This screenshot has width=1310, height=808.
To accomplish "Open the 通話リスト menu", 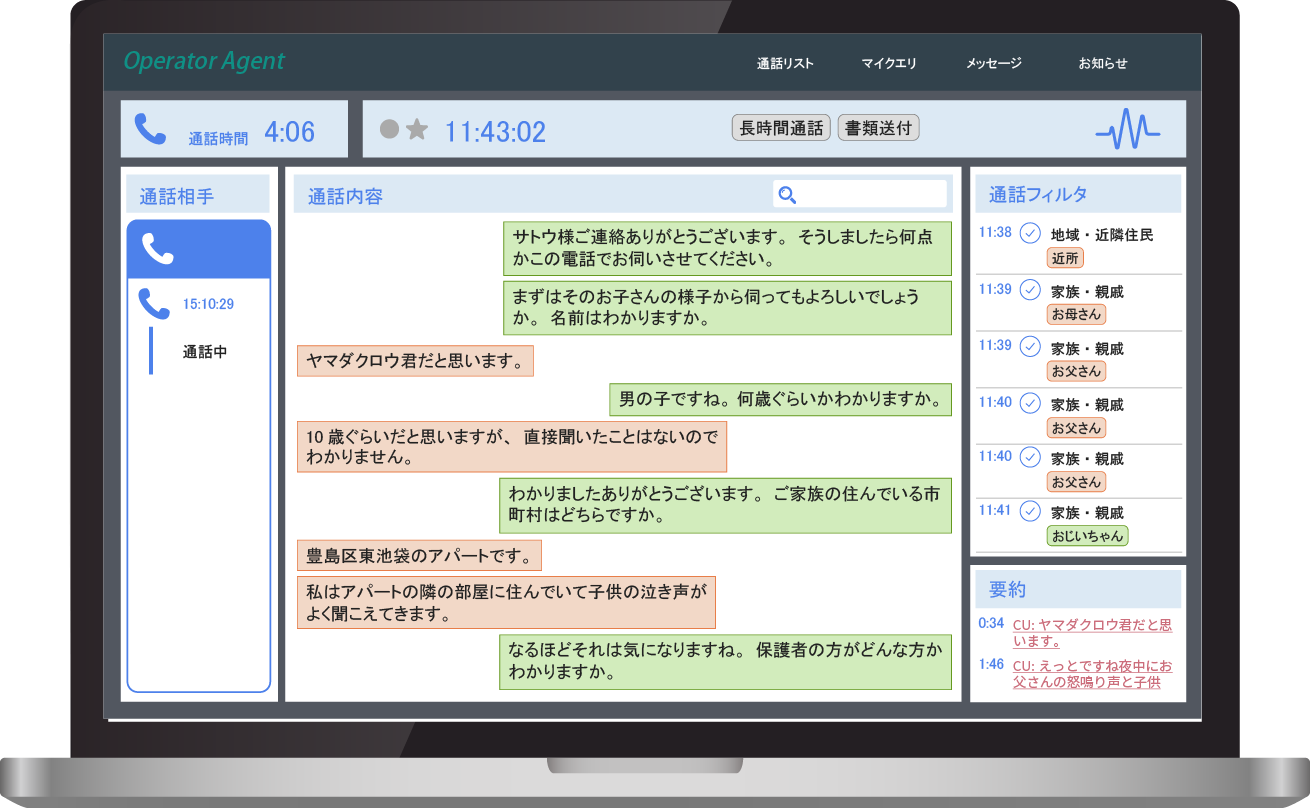I will [x=785, y=64].
